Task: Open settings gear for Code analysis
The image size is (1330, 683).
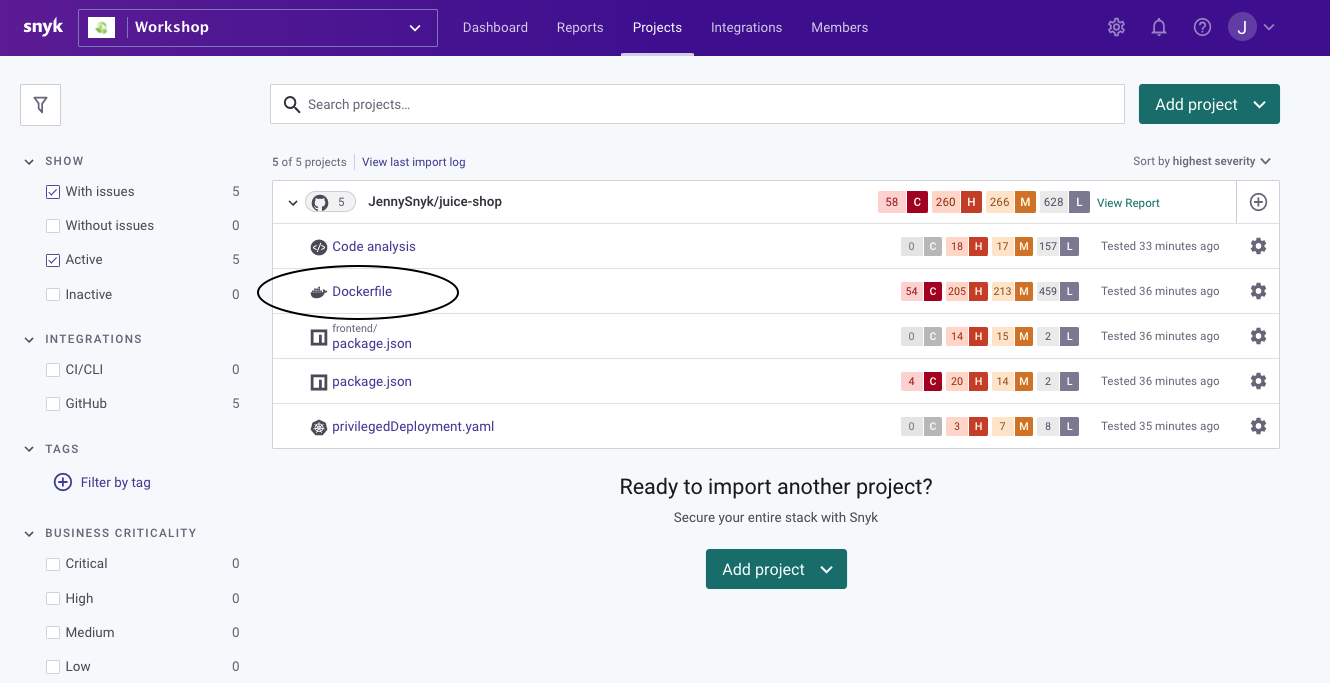Action: (x=1258, y=246)
